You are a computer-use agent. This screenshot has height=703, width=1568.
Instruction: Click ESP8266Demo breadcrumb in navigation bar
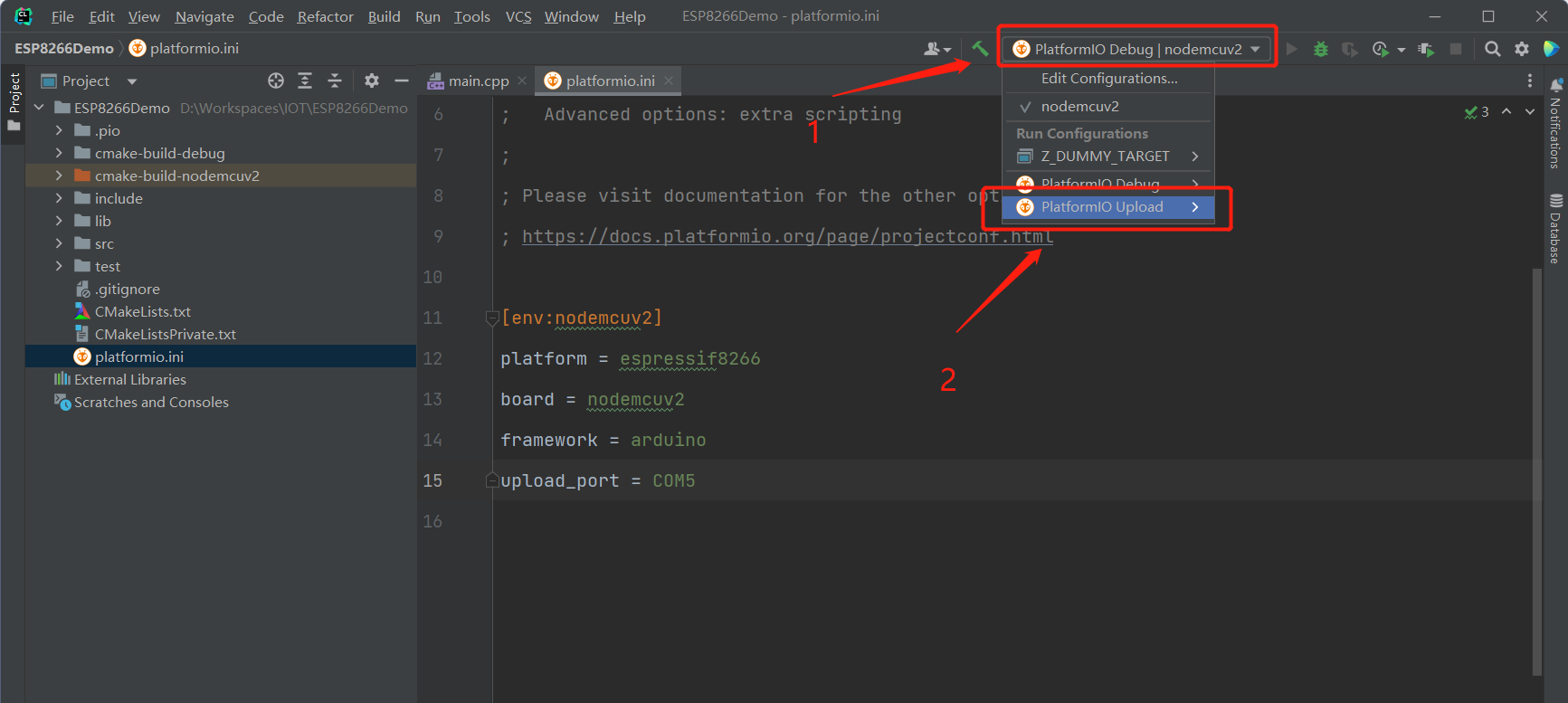[x=64, y=48]
